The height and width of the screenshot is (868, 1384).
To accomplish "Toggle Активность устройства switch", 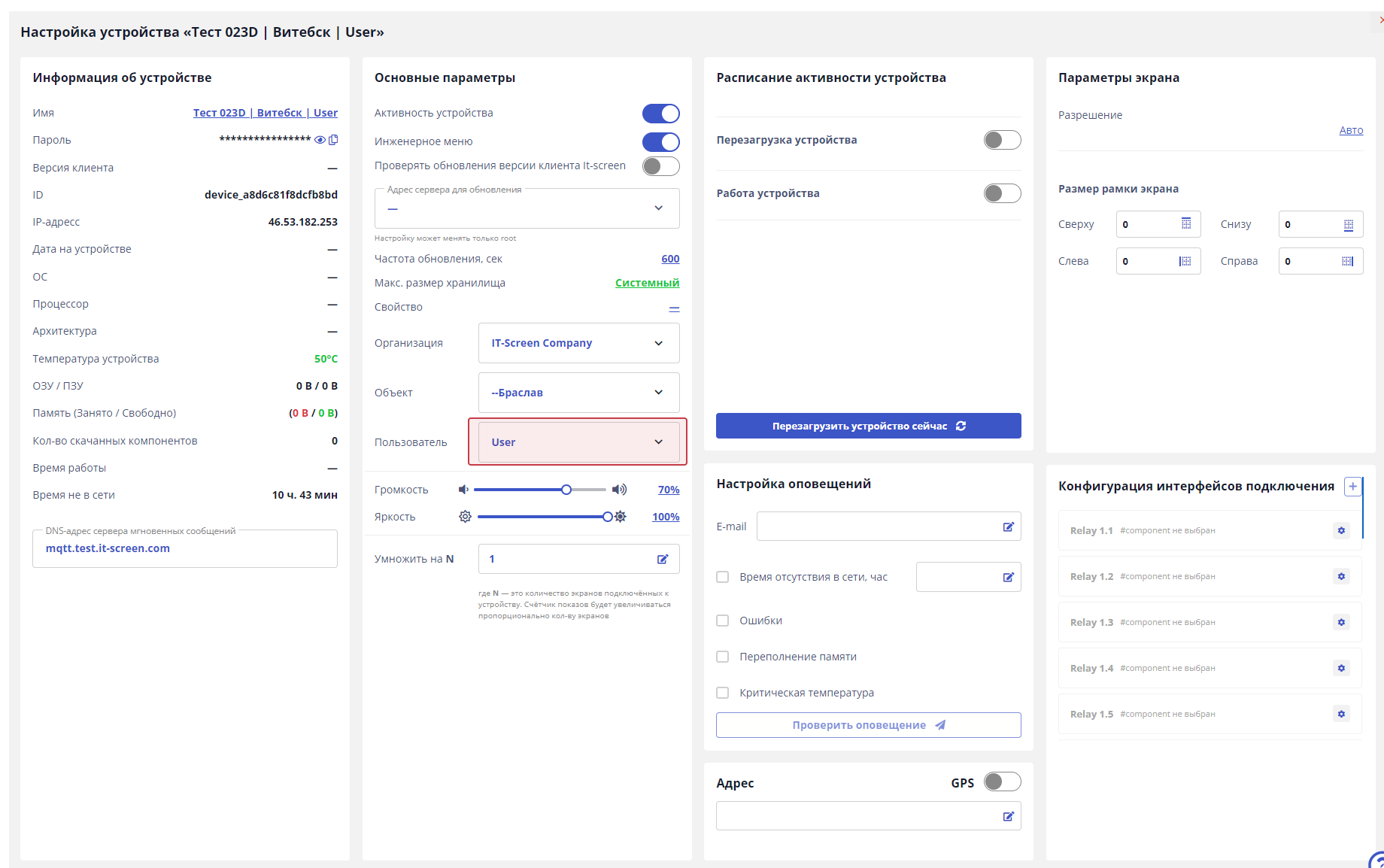I will click(x=661, y=114).
